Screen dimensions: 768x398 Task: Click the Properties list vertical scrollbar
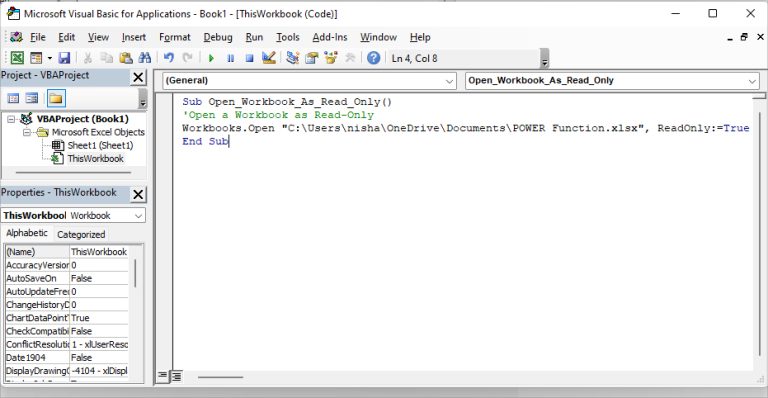pyautogui.click(x=136, y=273)
